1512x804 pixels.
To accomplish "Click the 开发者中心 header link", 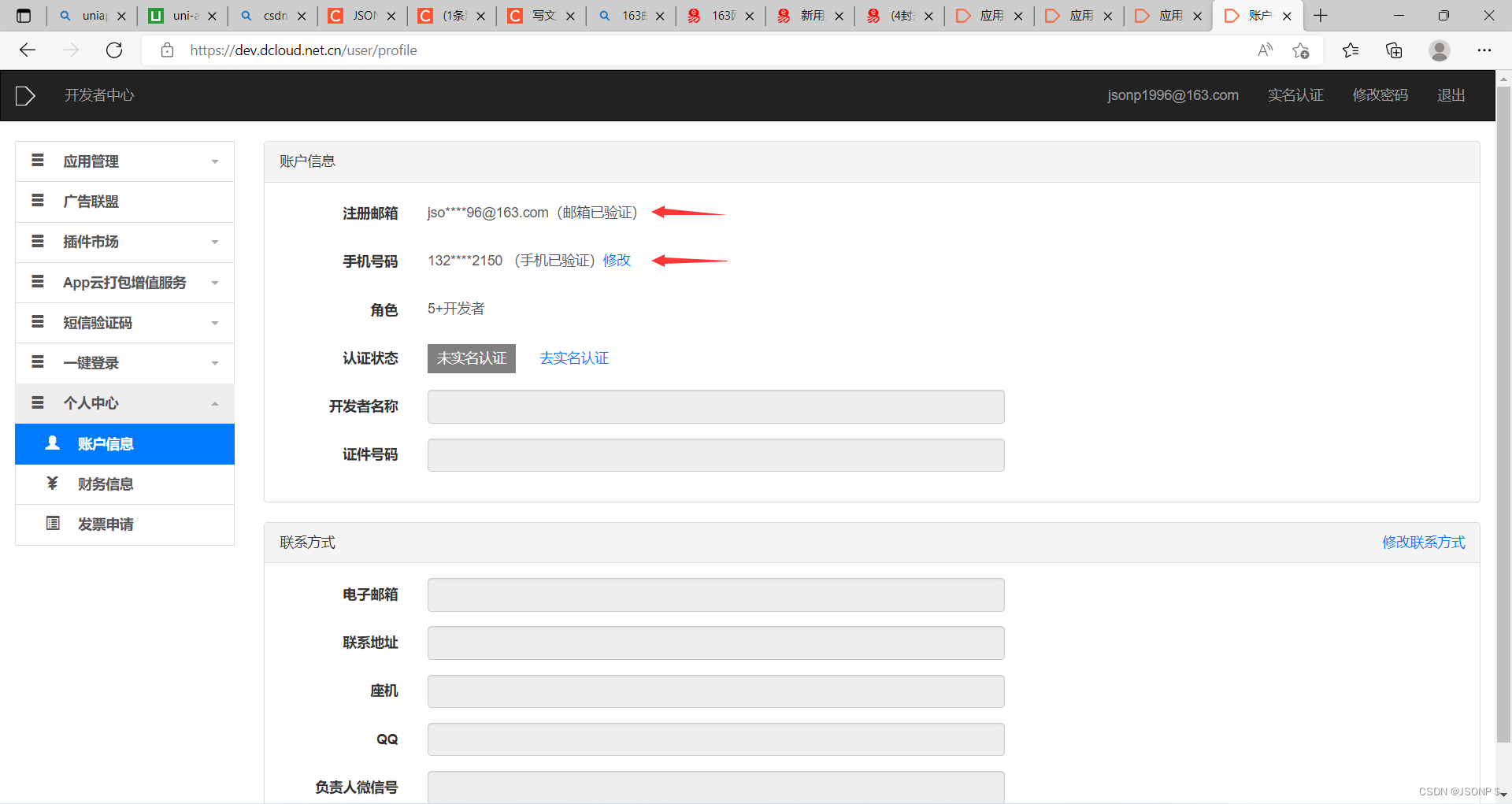I will (x=99, y=95).
